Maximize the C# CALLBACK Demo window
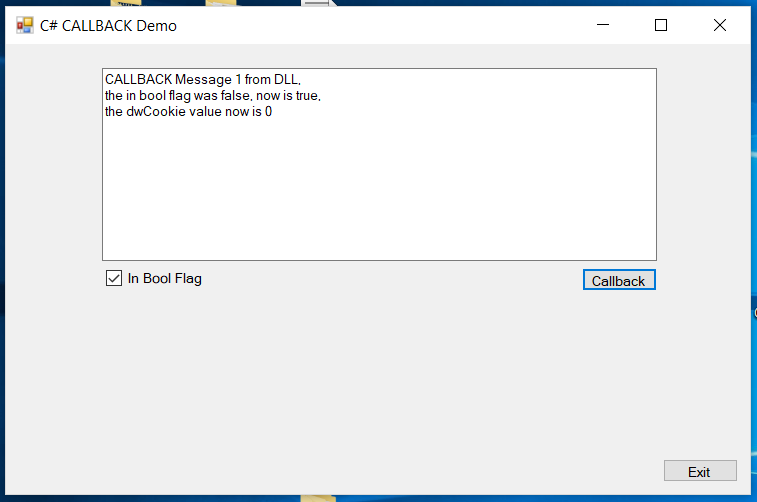The height and width of the screenshot is (502, 757). (x=660, y=26)
